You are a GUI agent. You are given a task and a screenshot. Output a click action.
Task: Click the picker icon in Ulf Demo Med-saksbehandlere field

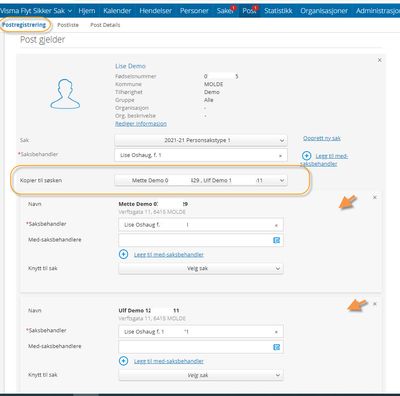(276, 347)
